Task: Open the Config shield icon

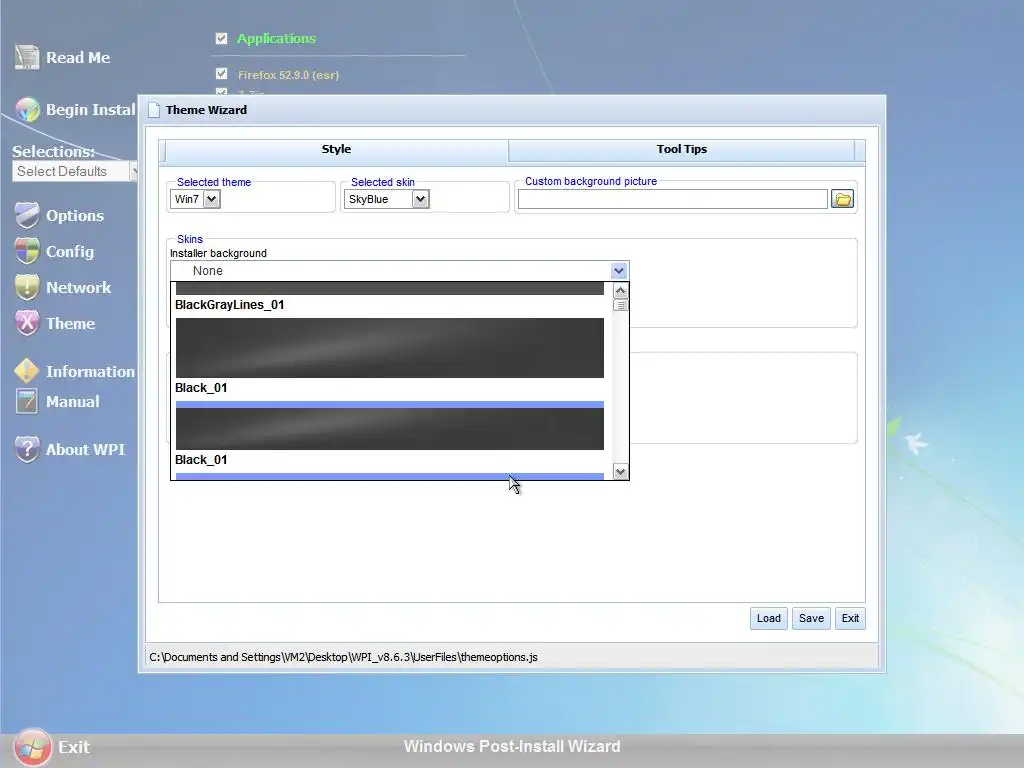Action: pos(27,251)
